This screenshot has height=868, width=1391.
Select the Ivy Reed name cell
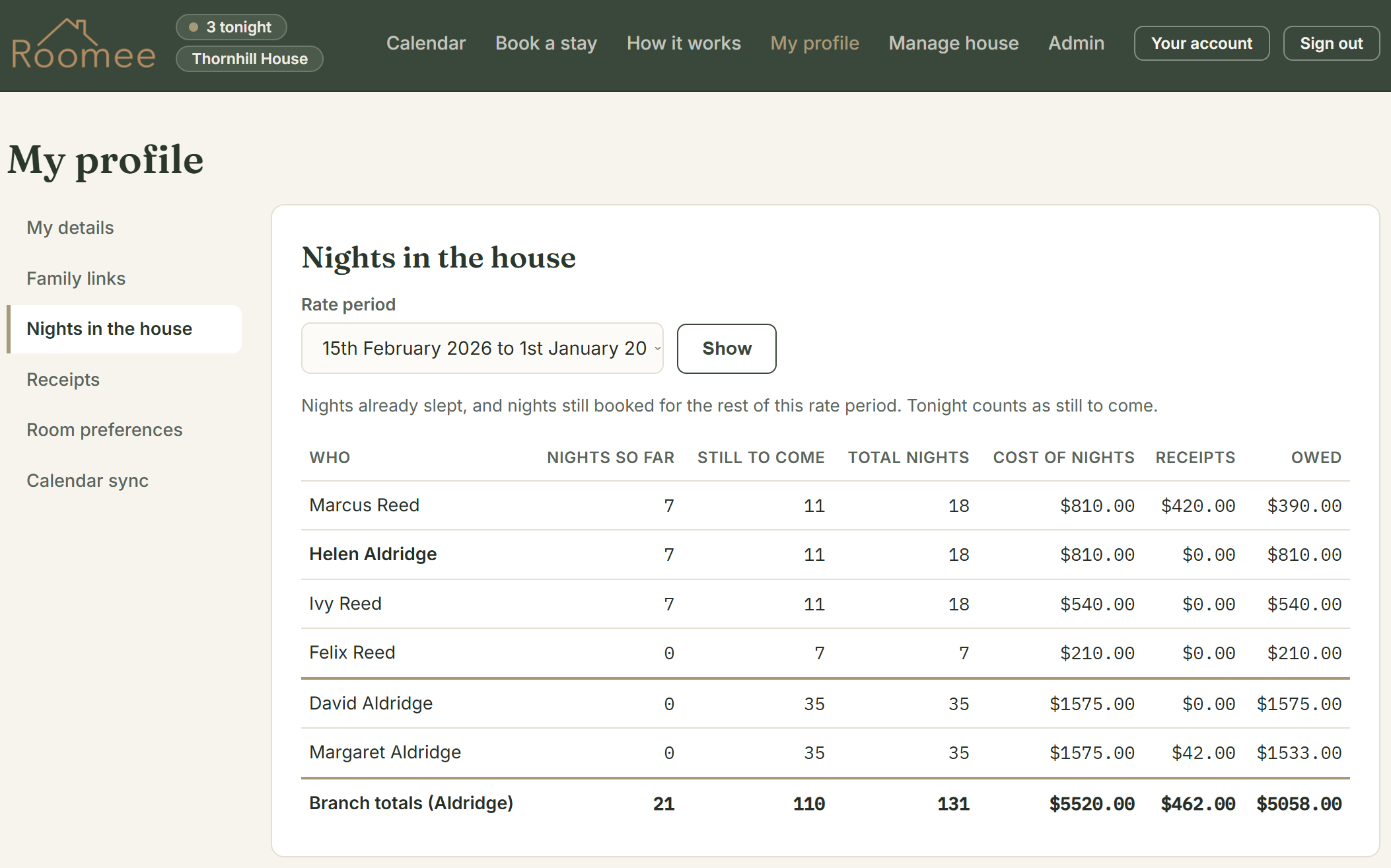coord(345,604)
